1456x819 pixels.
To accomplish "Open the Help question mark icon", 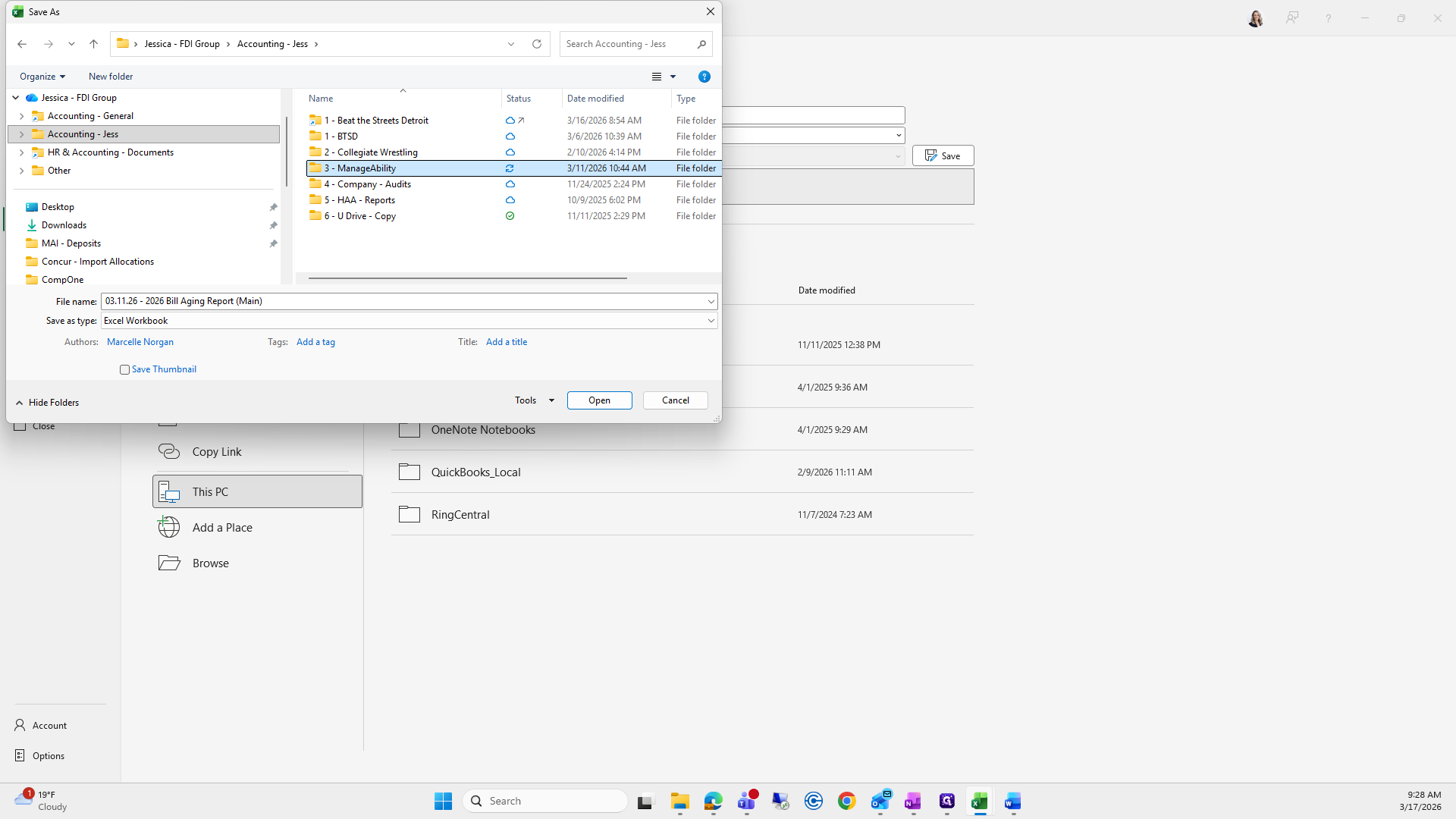I will pos(704,77).
